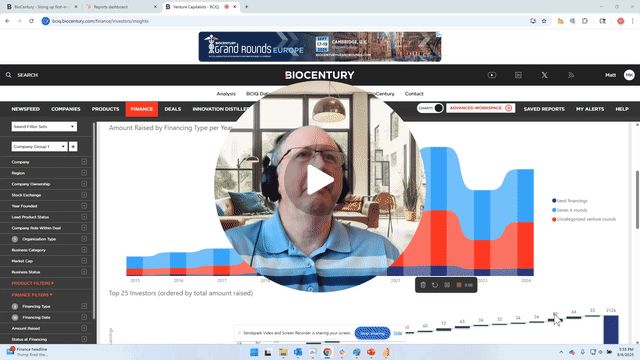This screenshot has height=360, width=640.
Task: Toggle Series A rounds legend series
Action: coord(569,210)
